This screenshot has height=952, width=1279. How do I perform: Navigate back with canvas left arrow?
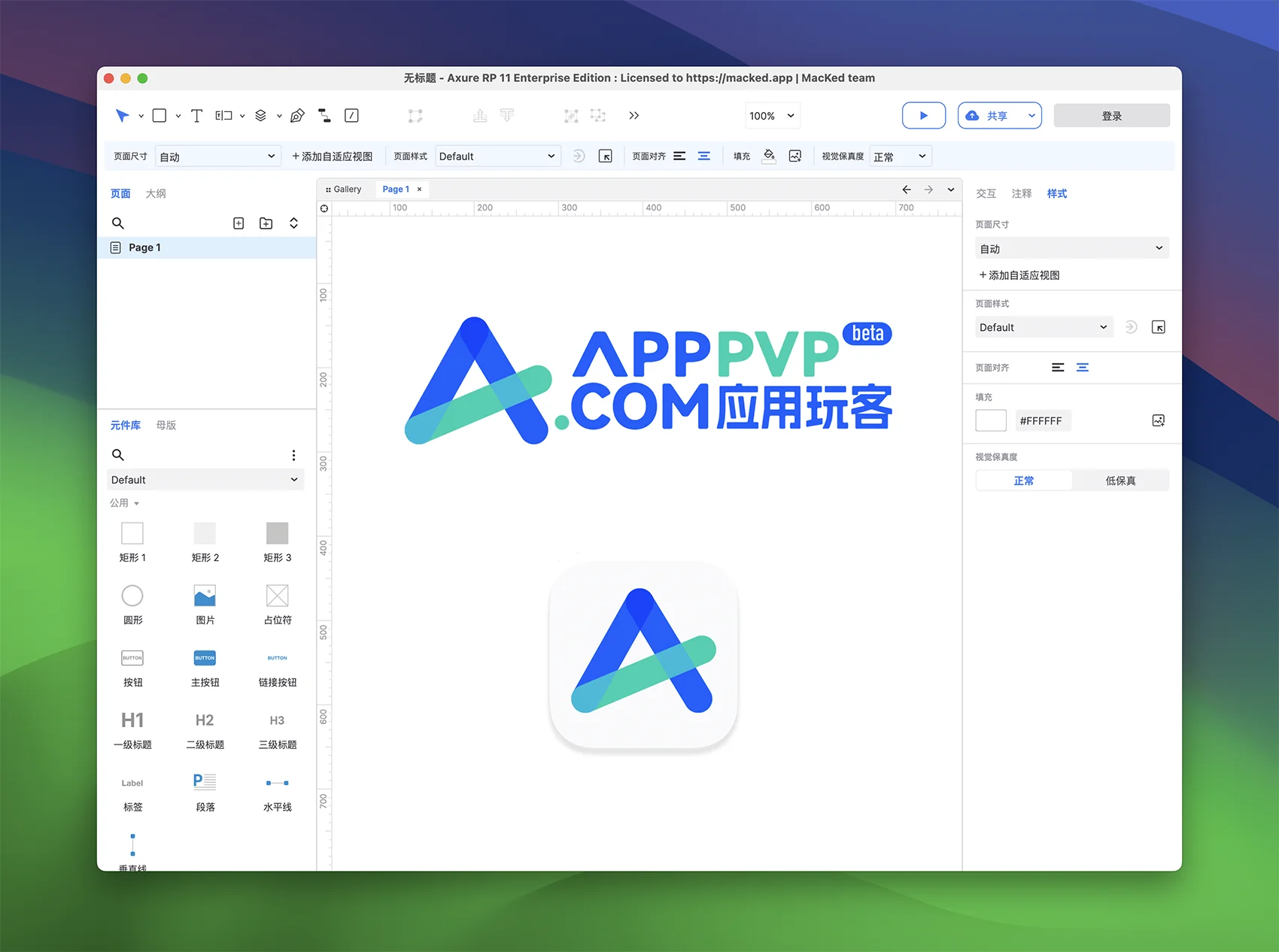pyautogui.click(x=907, y=189)
